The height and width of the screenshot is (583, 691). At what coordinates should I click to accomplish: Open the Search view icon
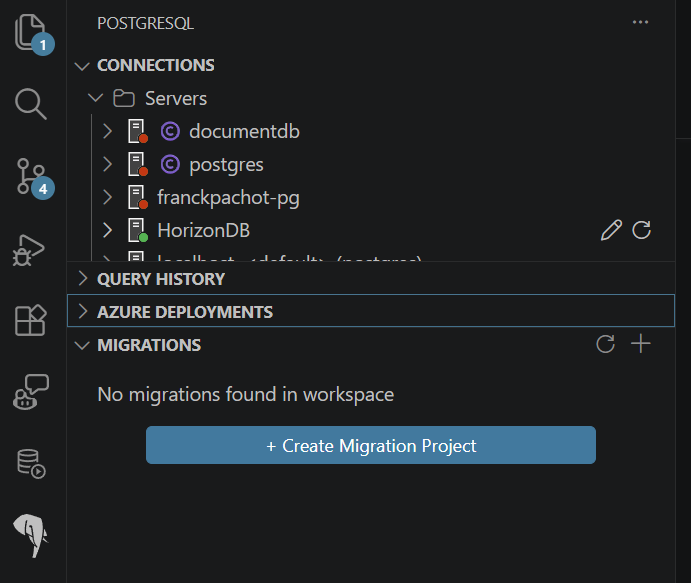(30, 104)
